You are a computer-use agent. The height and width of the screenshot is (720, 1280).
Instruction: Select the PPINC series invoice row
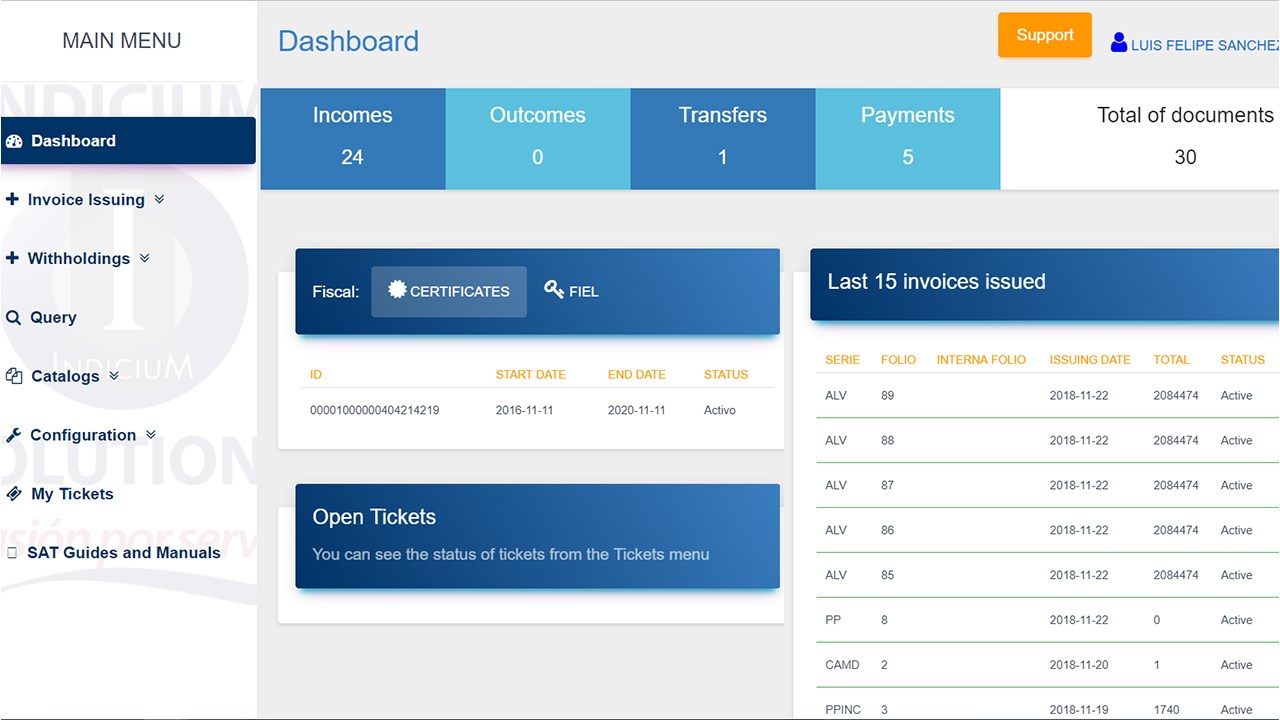coord(1048,705)
